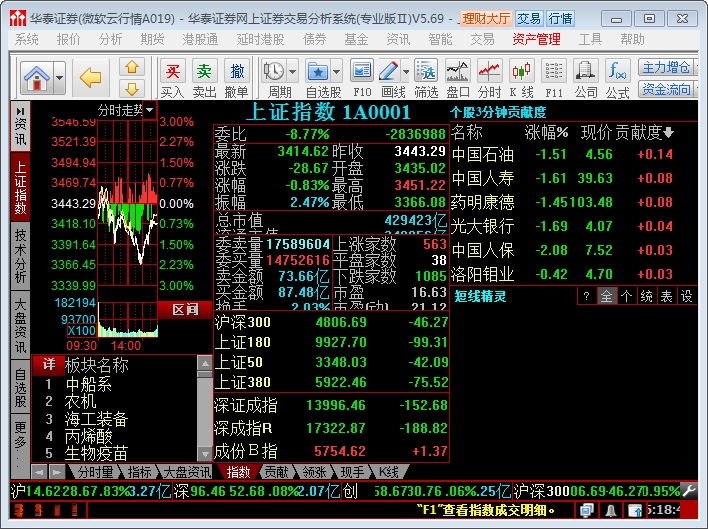708x529 pixels.
Task: Click the ? help button in 短线精灵
Action: [586, 297]
